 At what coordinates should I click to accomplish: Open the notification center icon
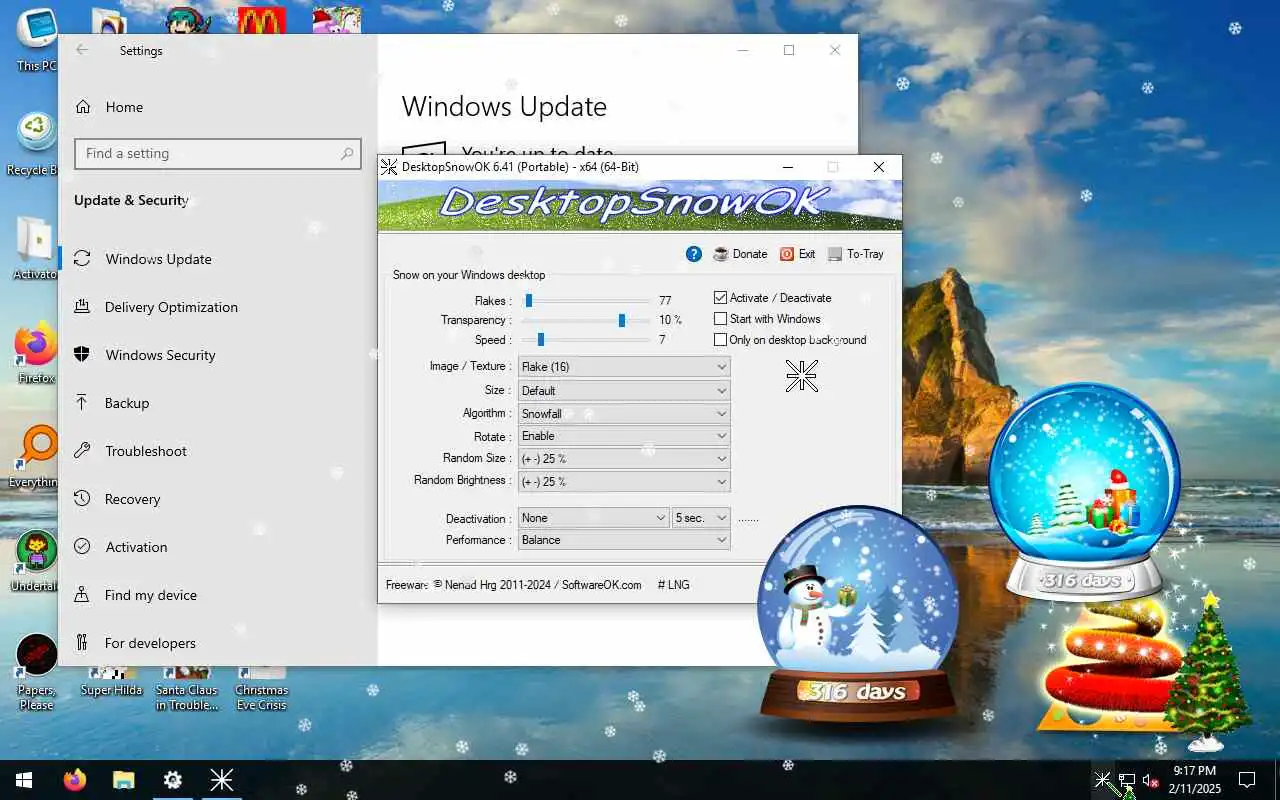point(1247,780)
